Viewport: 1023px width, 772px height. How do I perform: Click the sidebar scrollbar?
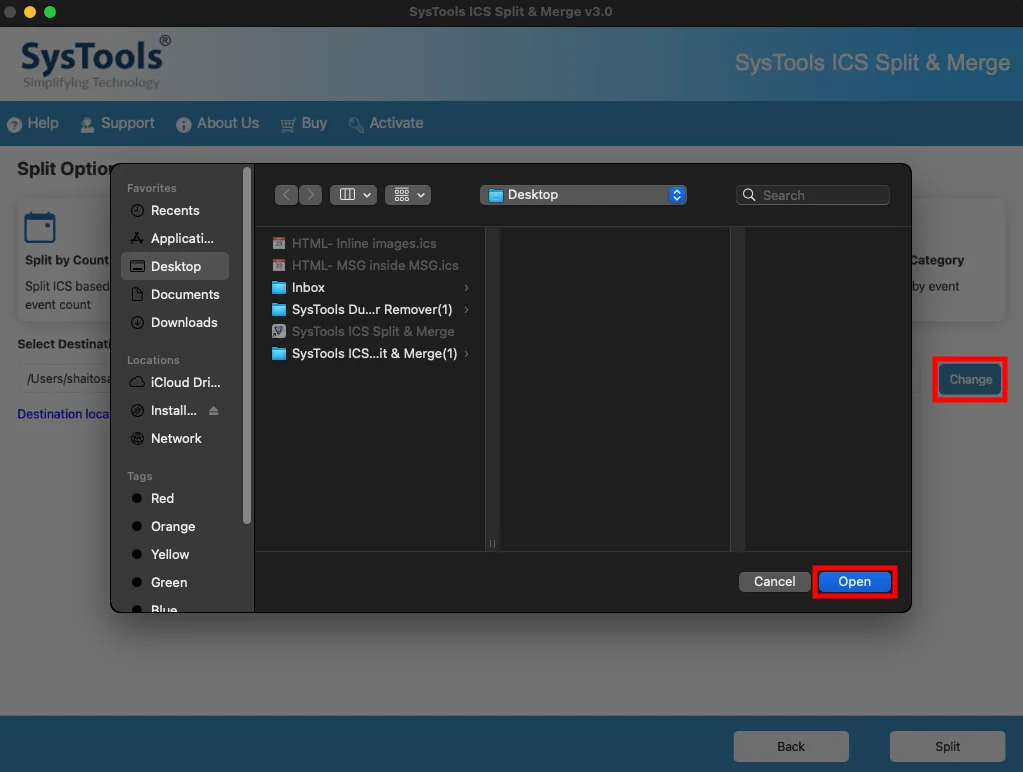click(247, 346)
